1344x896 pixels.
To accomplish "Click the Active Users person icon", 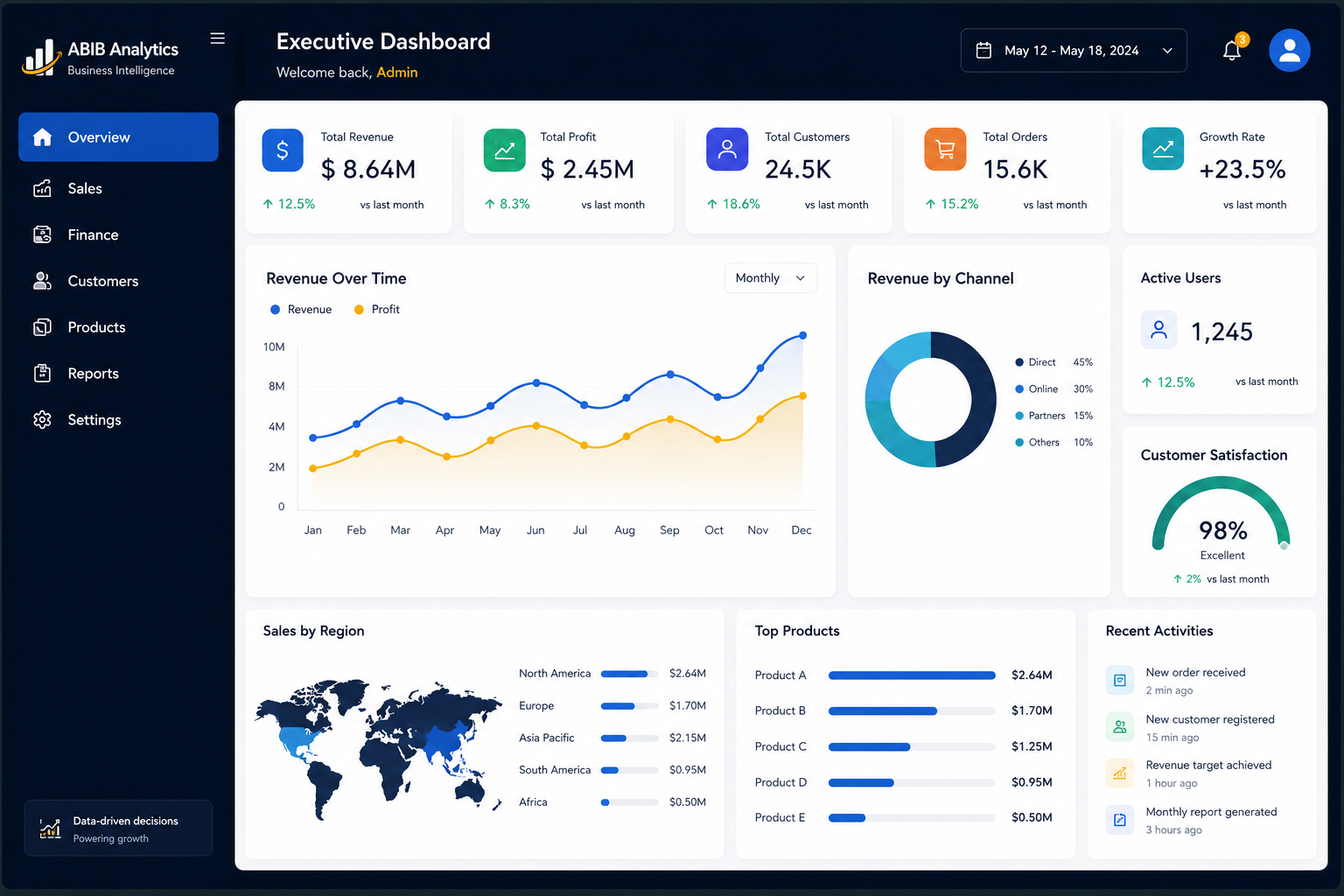I will [1159, 330].
